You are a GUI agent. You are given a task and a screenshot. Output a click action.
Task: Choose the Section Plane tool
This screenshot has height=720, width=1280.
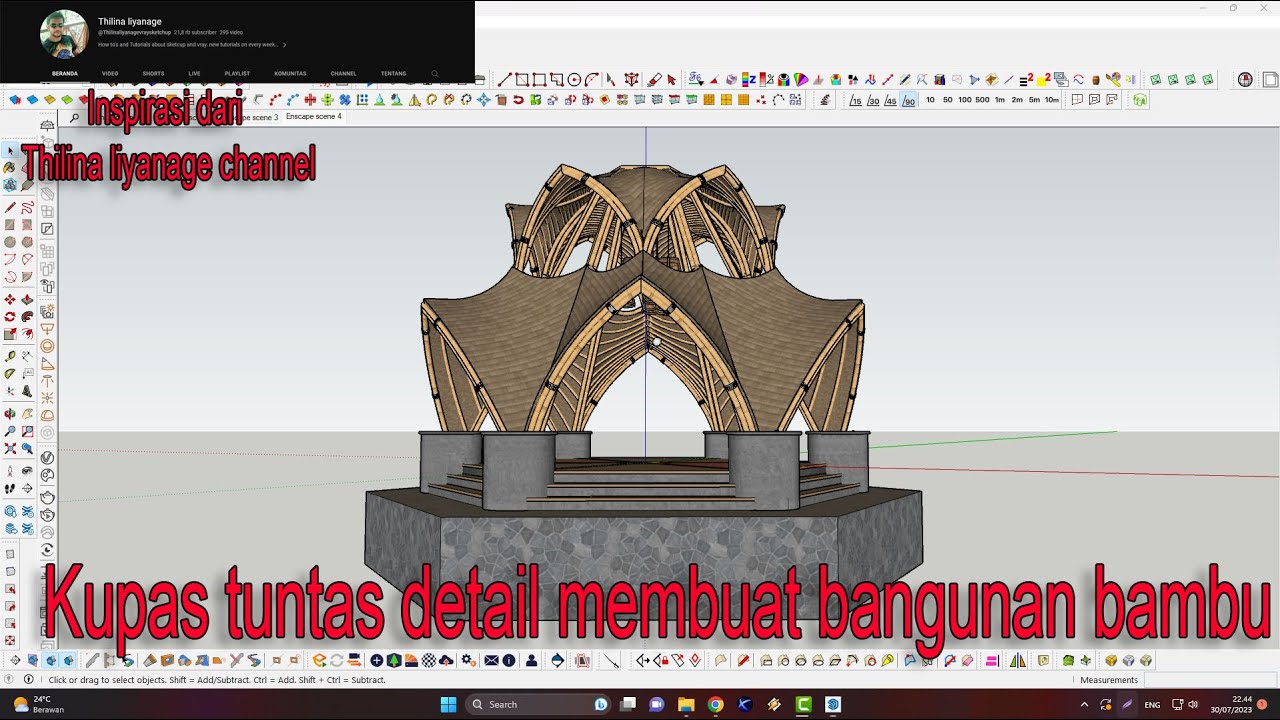27,487
